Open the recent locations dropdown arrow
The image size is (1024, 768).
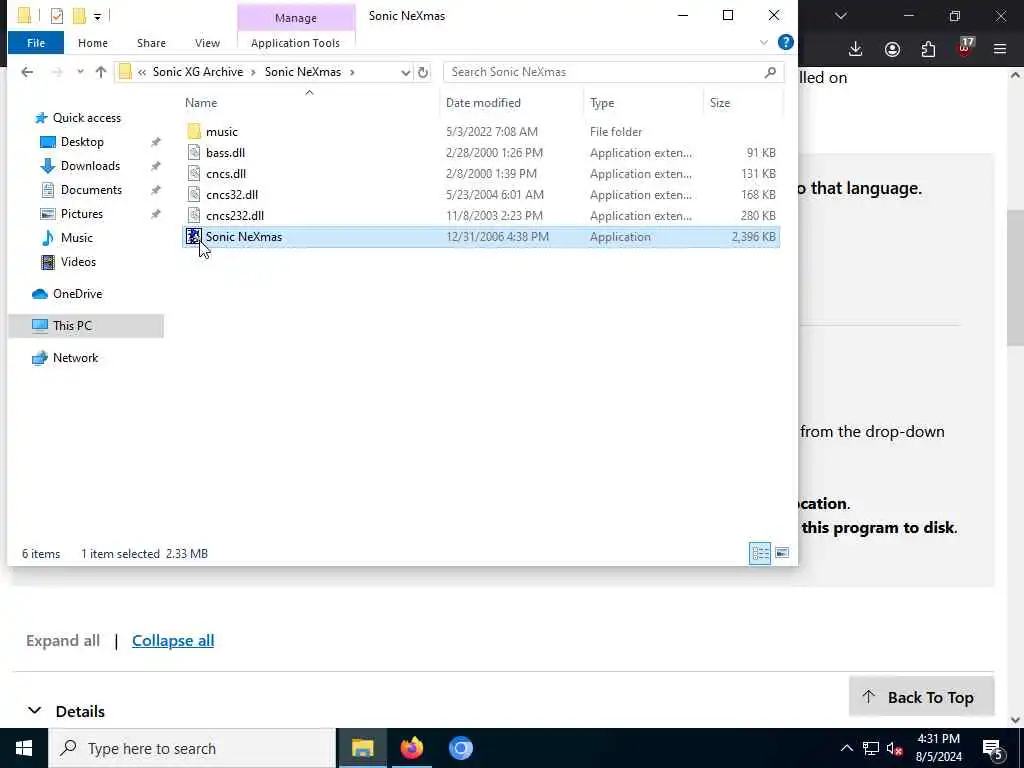coord(80,72)
